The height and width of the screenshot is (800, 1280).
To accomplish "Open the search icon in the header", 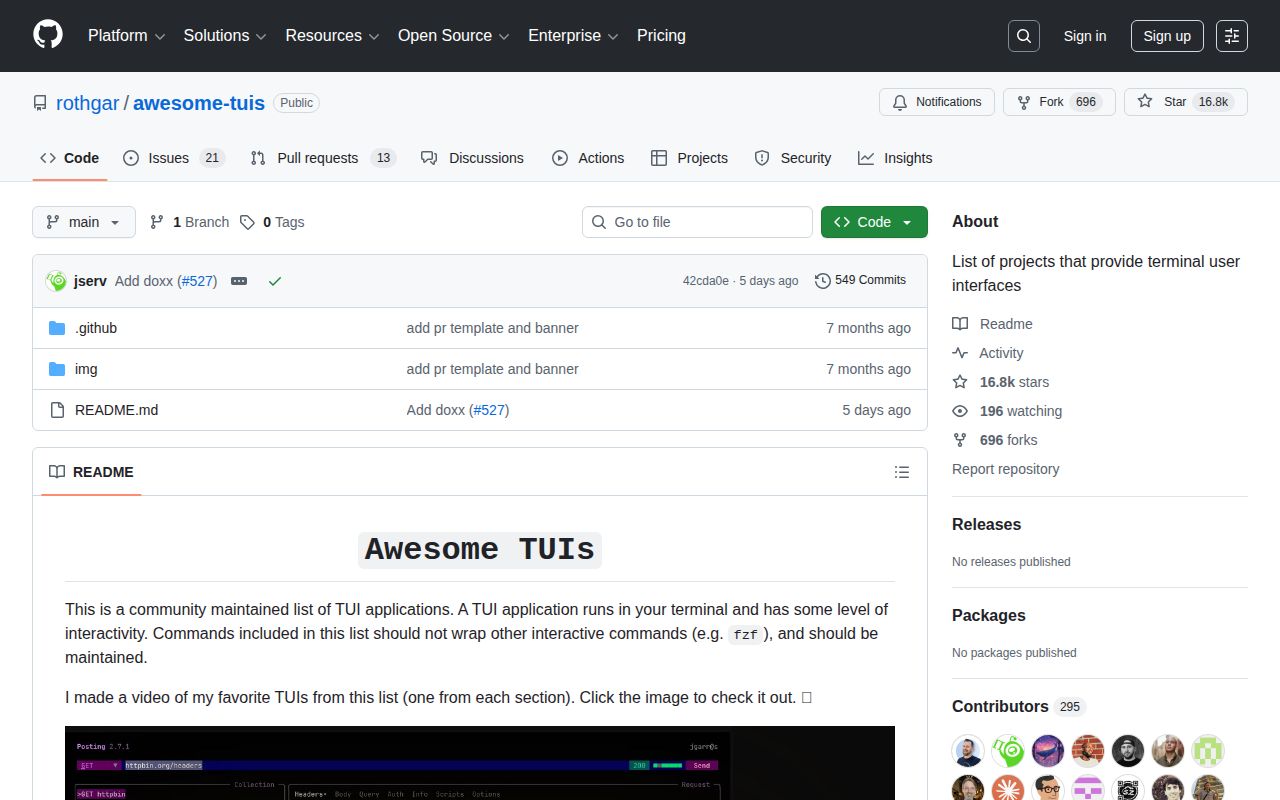I will (1023, 36).
